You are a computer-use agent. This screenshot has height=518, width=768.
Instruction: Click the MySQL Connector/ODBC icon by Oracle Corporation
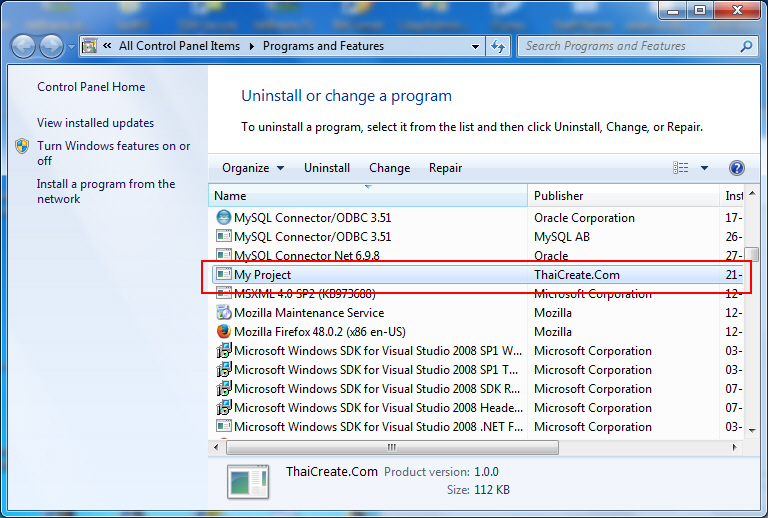(x=224, y=217)
